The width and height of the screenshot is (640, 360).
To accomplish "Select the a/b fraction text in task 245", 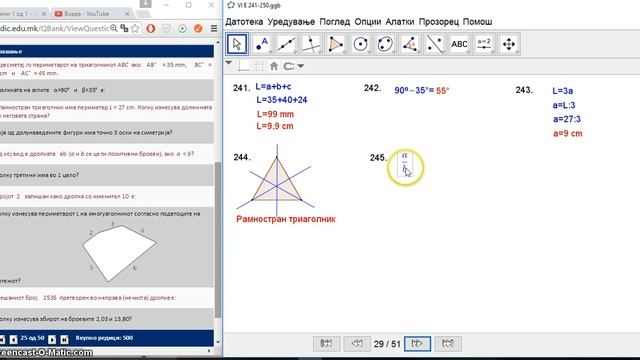I will pos(404,163).
